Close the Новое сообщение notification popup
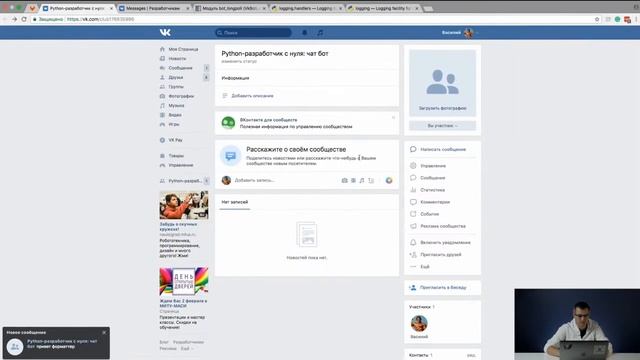This screenshot has width=640, height=360. [104, 332]
